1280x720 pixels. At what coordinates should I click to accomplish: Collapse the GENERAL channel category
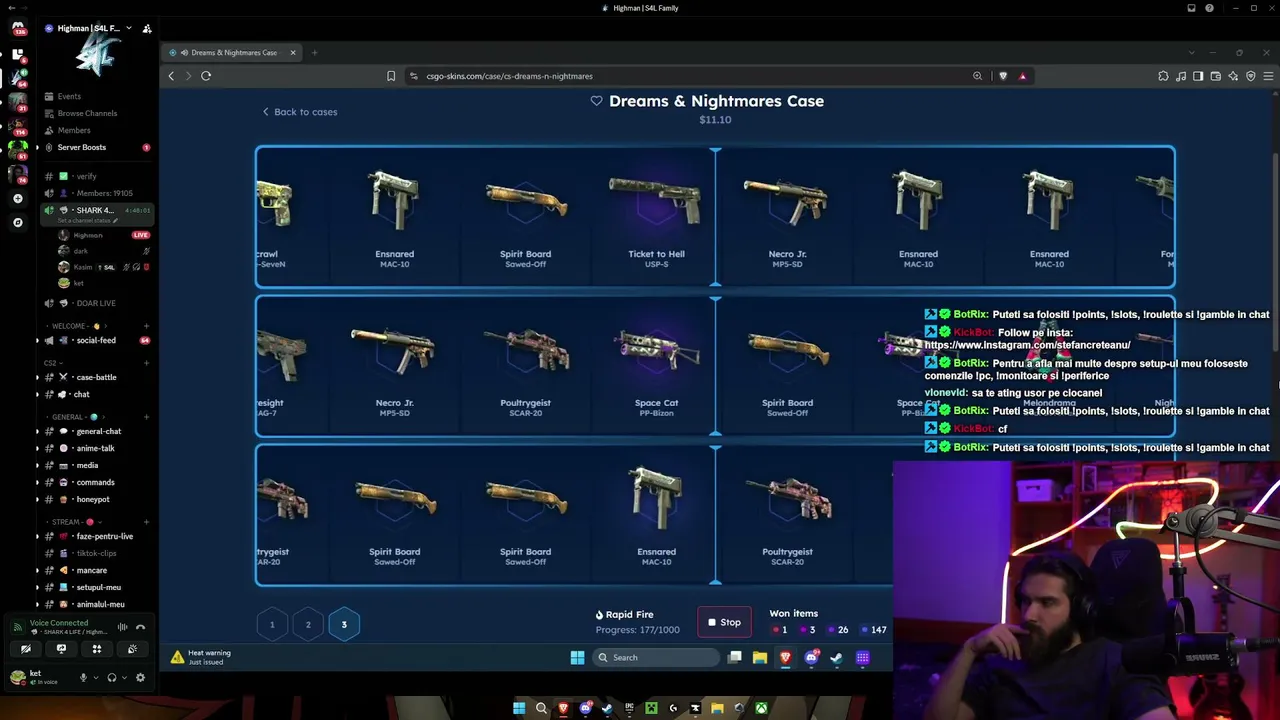coord(75,416)
